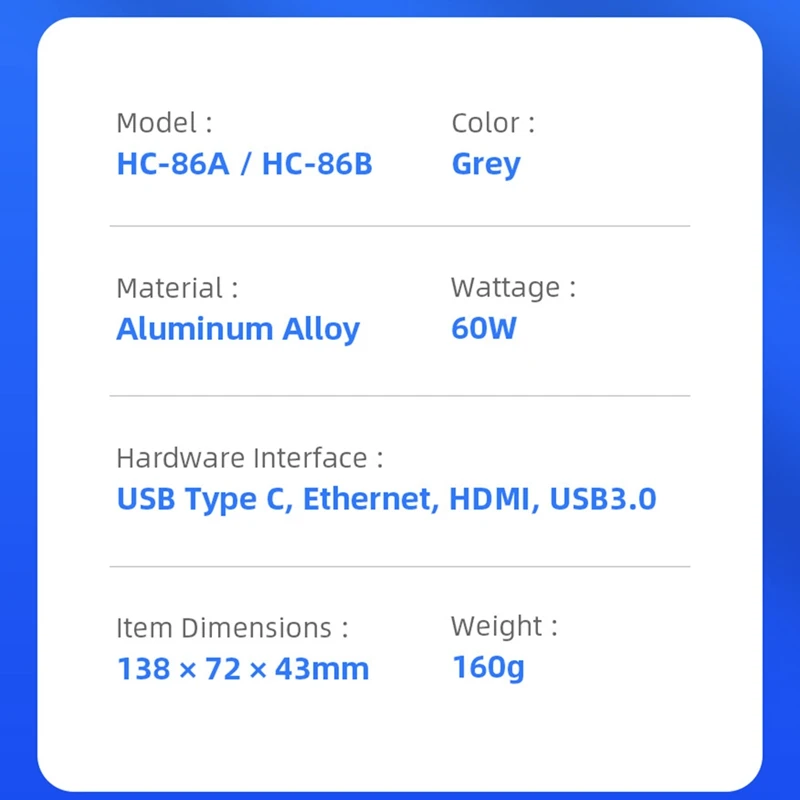Select the 60W wattage value
The image size is (800, 800).
[484, 328]
